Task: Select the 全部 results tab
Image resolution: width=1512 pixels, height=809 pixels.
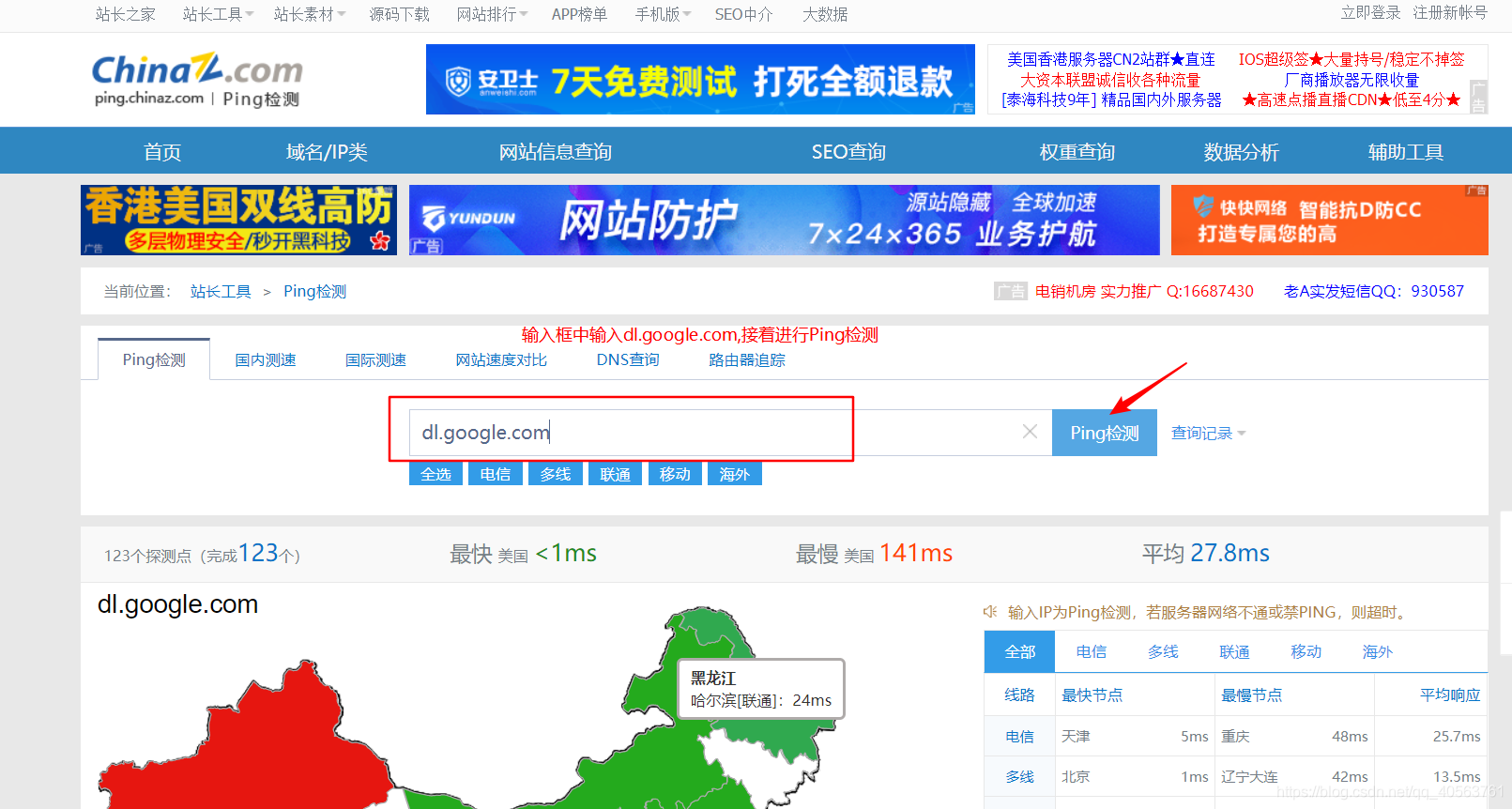Action: [1020, 651]
